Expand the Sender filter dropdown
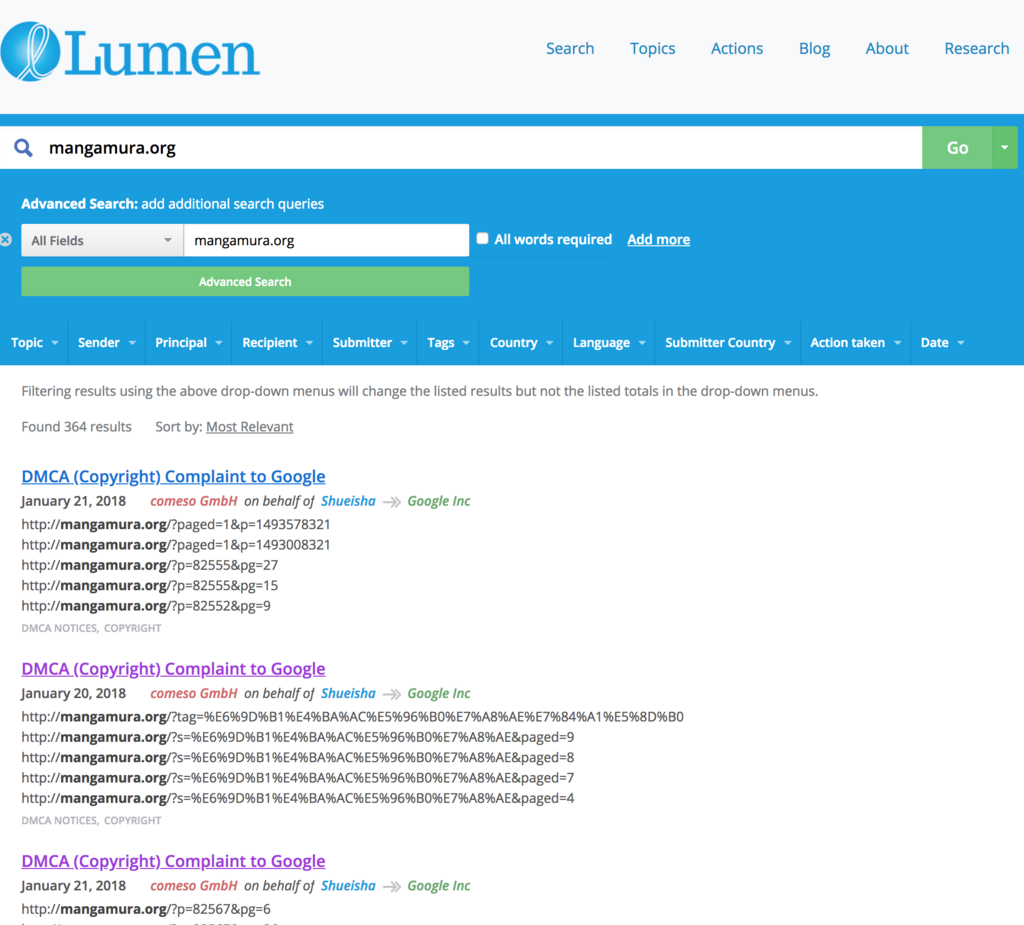This screenshot has height=925, width=1024. (106, 342)
